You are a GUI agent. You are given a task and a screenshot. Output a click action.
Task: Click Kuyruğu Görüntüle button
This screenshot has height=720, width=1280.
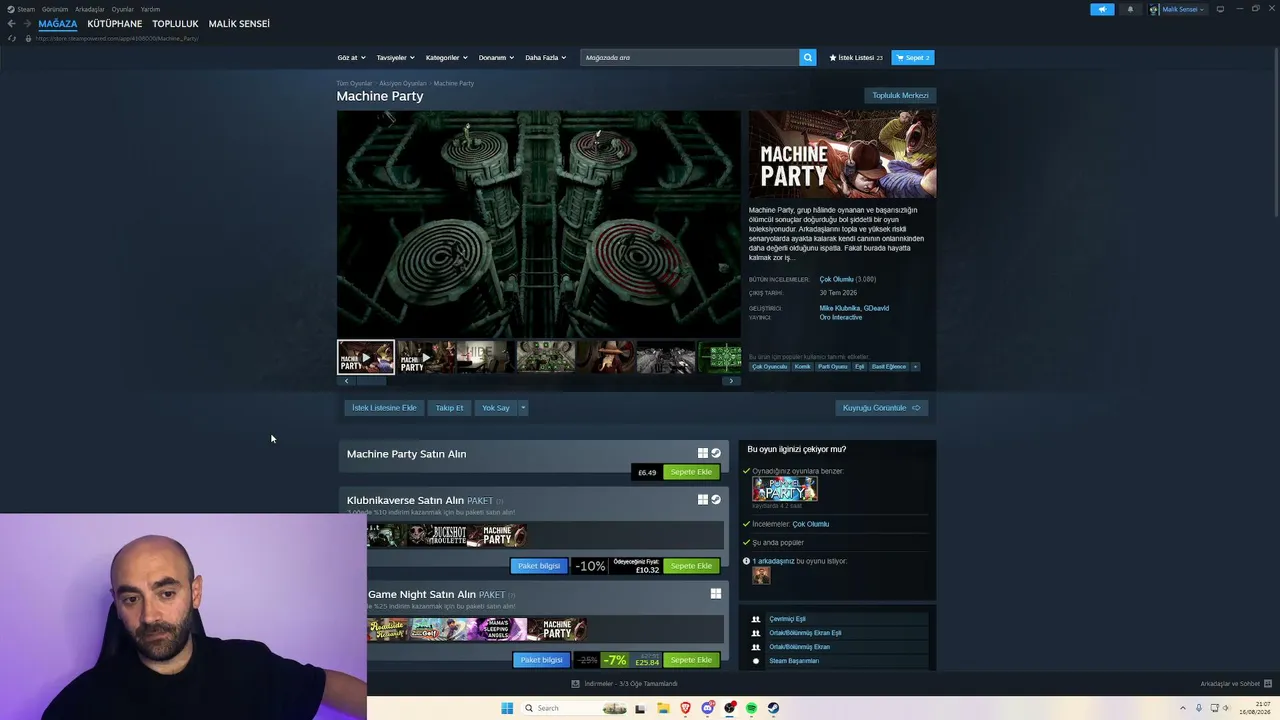point(882,408)
